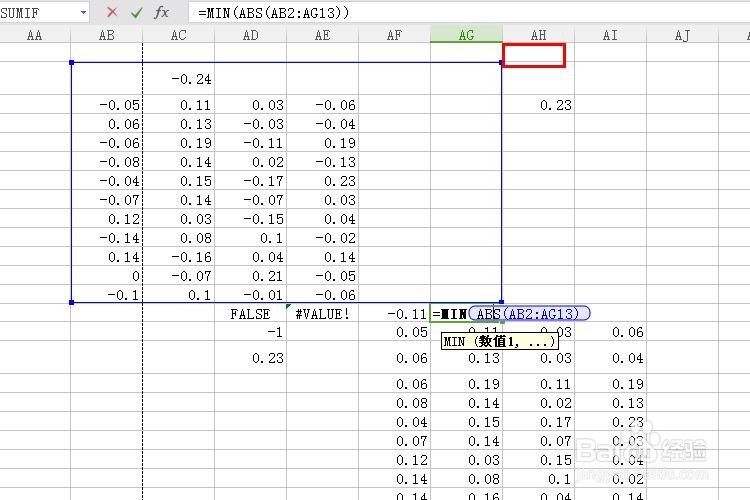Click the cell with 0.12 in column AB
This screenshot has height=500, width=750.
107,219
